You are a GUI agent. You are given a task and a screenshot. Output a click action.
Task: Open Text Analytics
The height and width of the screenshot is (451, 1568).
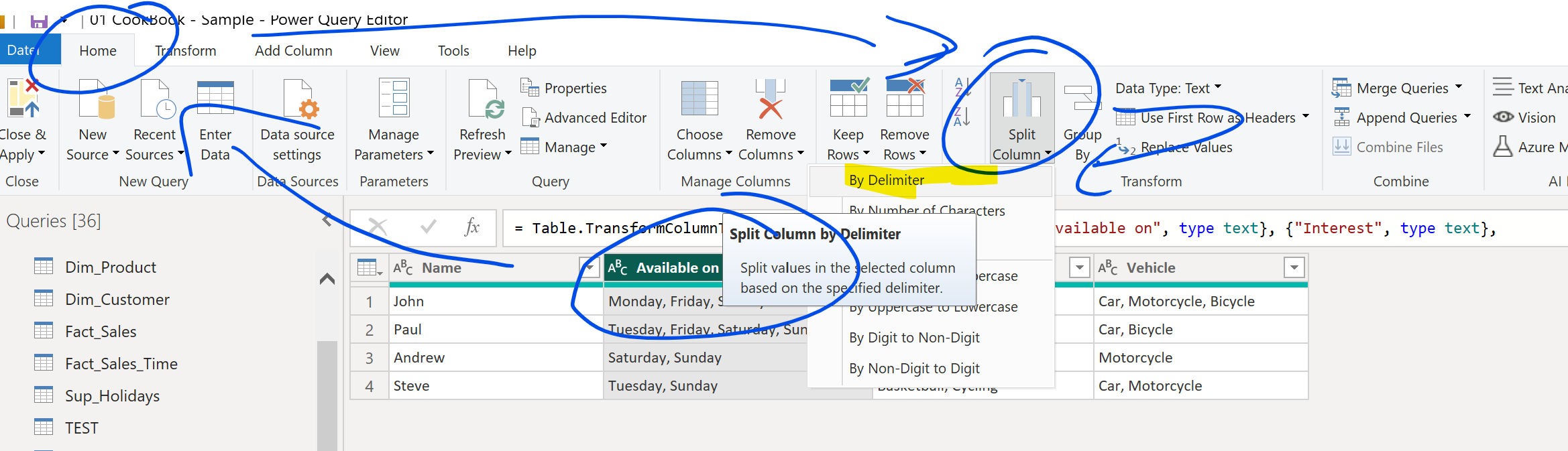1530,88
